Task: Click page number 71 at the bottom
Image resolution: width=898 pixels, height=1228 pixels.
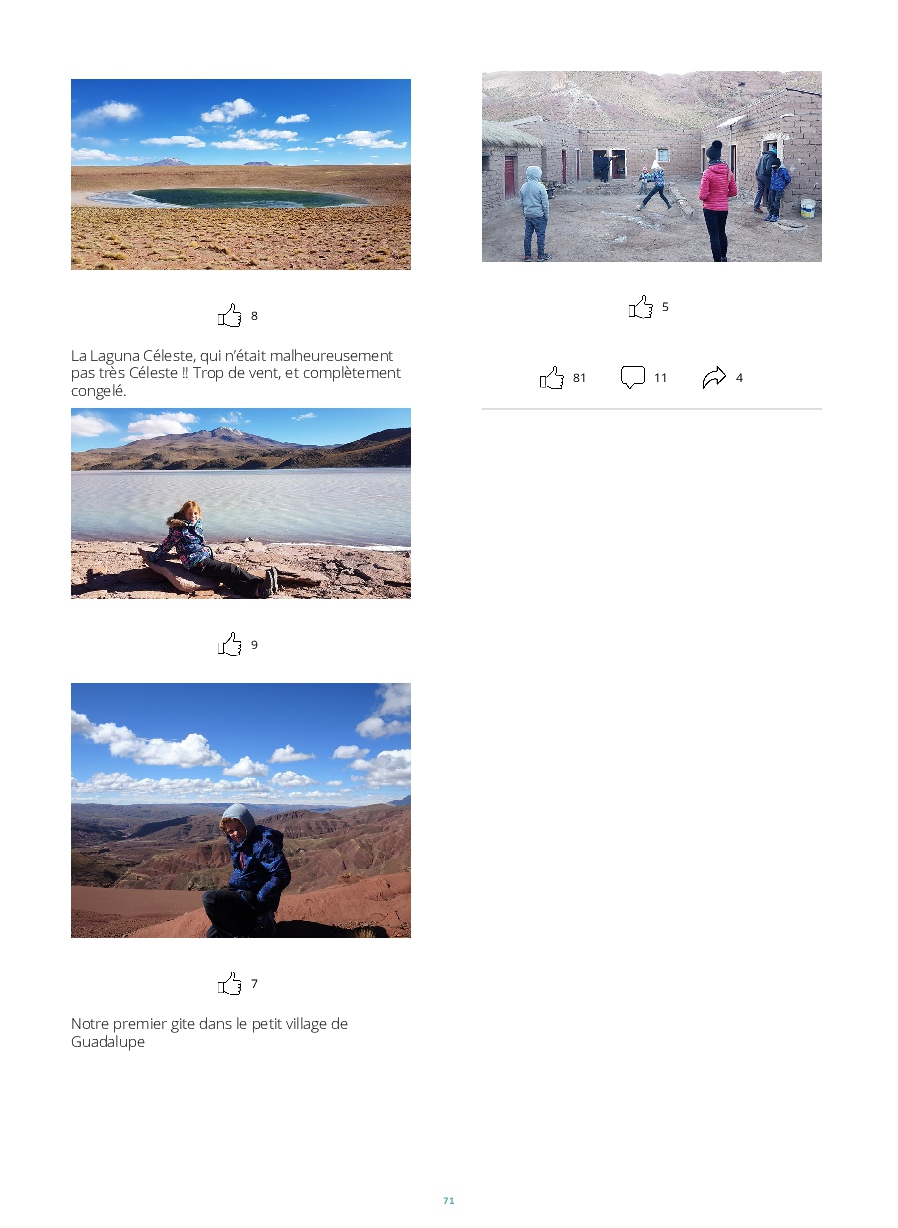Action: [449, 1200]
